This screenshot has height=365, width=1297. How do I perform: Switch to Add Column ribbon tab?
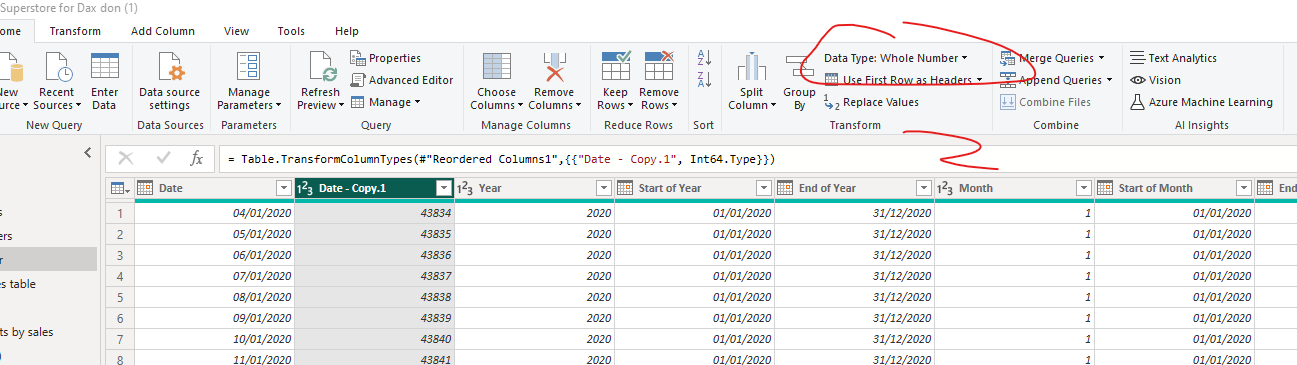[x=163, y=31]
